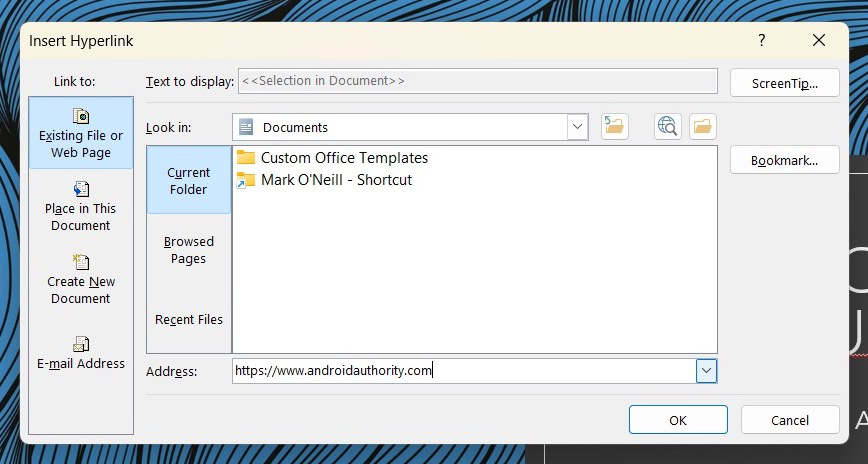Click the Address URL field
Viewport: 868px width, 464px height.
tap(464, 370)
